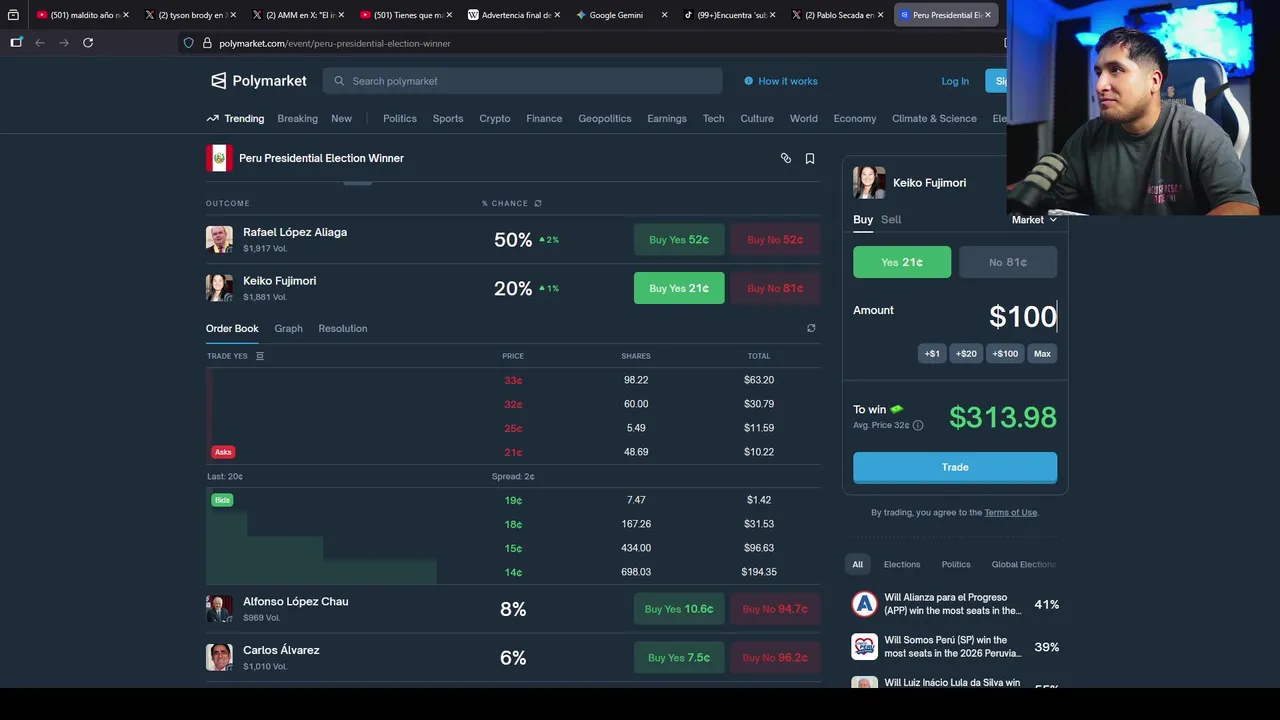The width and height of the screenshot is (1280, 720).
Task: Click the % chance refresh icon
Action: pos(538,203)
